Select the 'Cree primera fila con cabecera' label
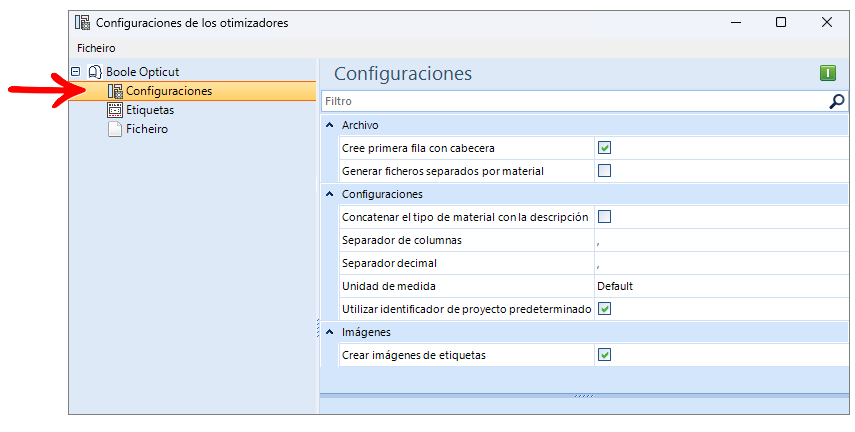 click(x=418, y=148)
